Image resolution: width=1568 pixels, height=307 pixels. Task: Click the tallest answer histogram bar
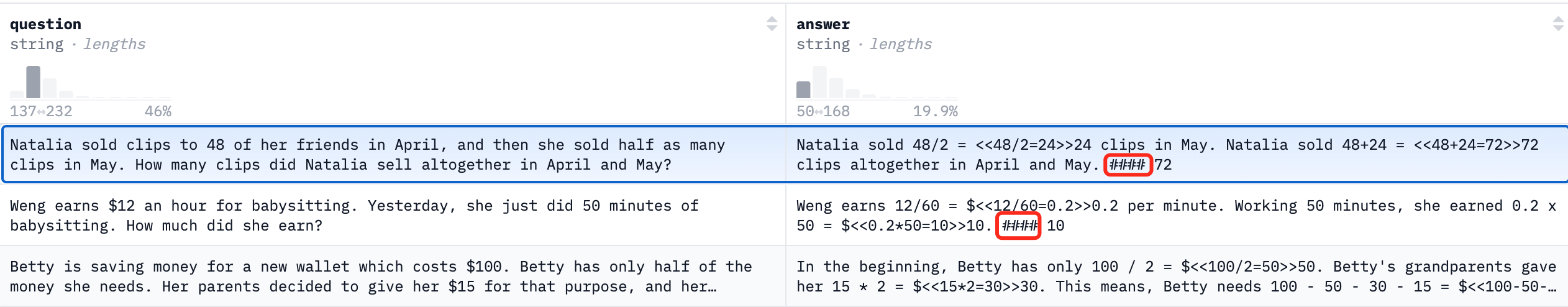click(819, 82)
